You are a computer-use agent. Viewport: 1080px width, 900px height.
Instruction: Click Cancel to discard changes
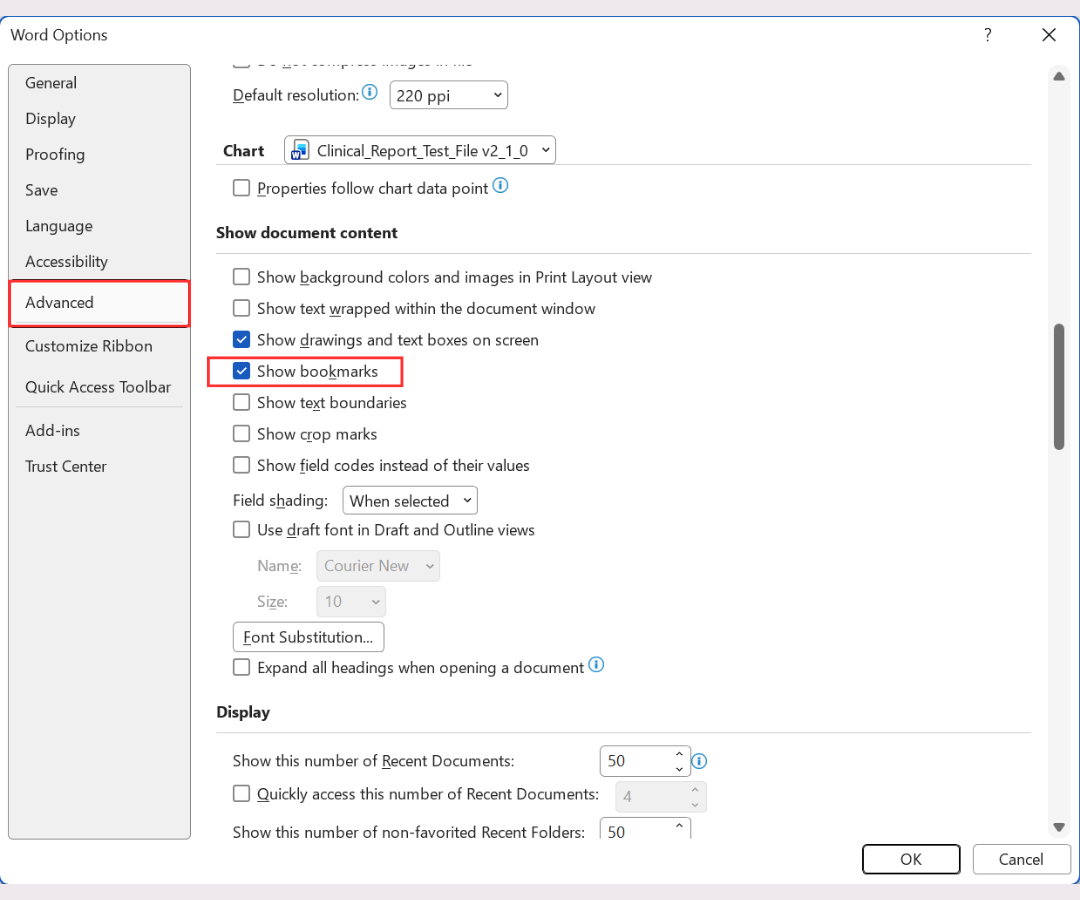click(1021, 859)
